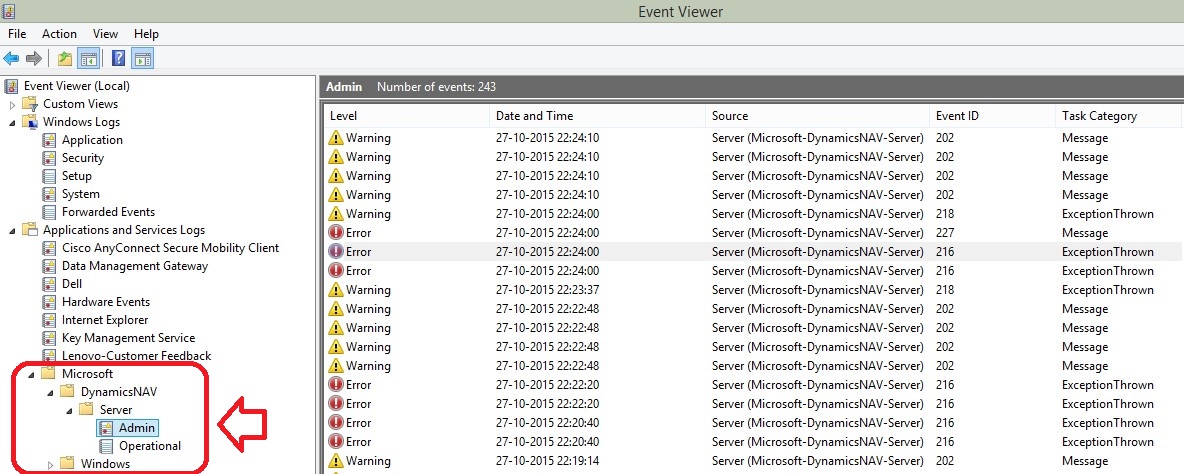Sort events by Event ID column header
This screenshot has height=474, width=1184.
(x=957, y=116)
